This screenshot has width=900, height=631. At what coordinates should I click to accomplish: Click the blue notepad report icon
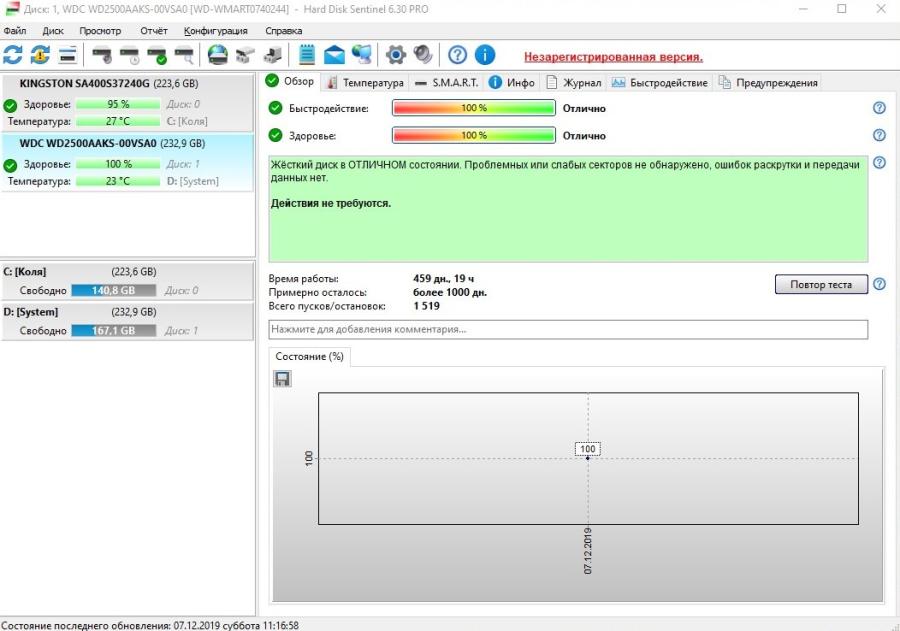click(x=307, y=55)
